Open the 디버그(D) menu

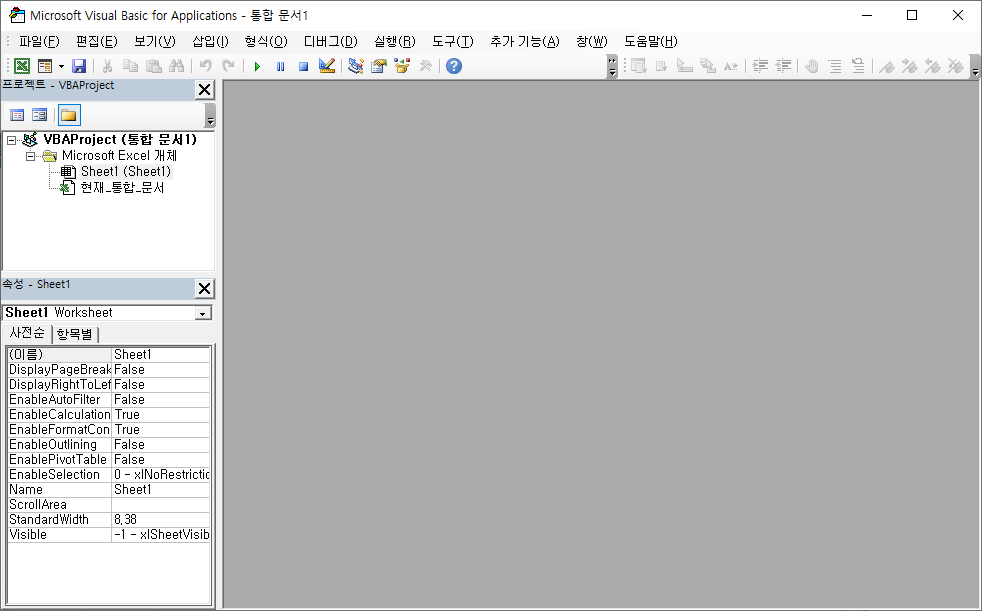[x=331, y=41]
